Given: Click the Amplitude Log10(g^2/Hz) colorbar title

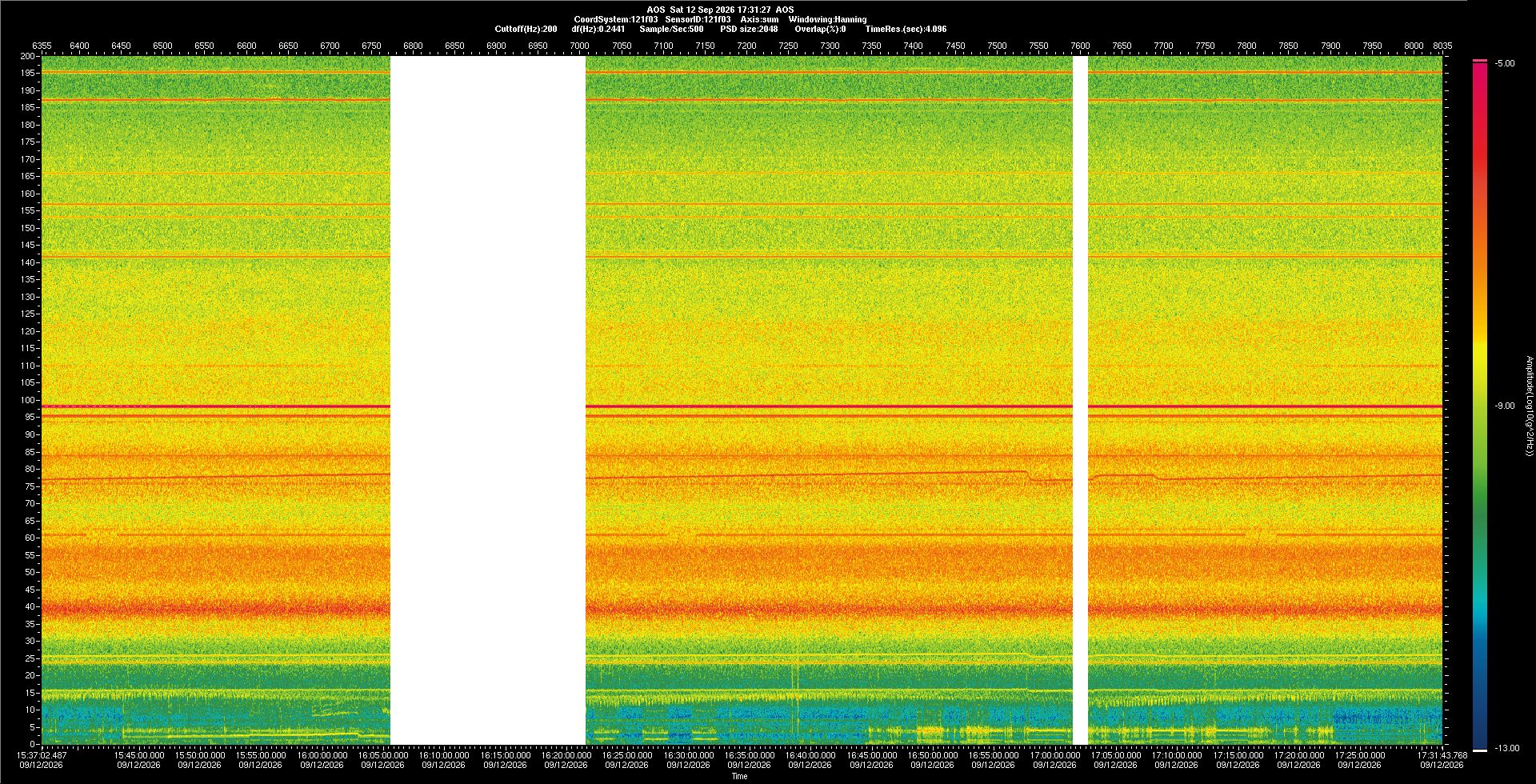Looking at the screenshot, I should (1529, 406).
